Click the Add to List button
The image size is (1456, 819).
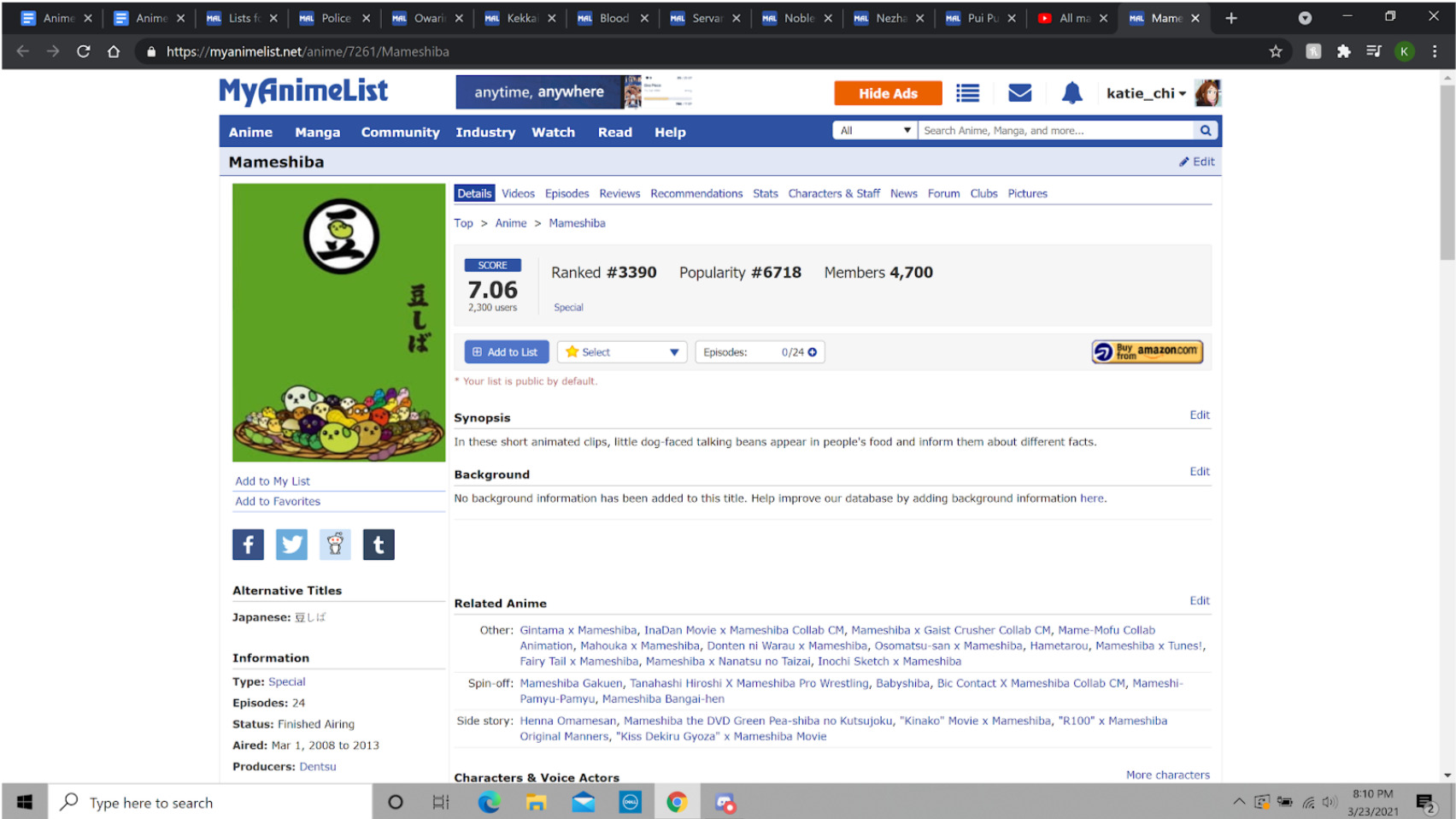(x=507, y=352)
